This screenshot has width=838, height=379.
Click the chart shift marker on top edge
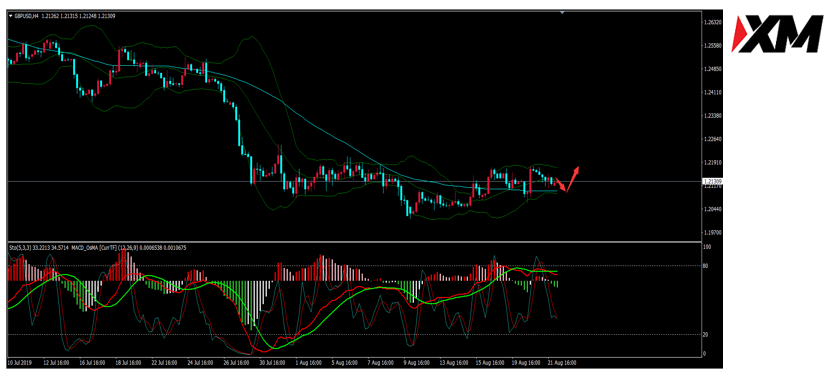click(562, 12)
